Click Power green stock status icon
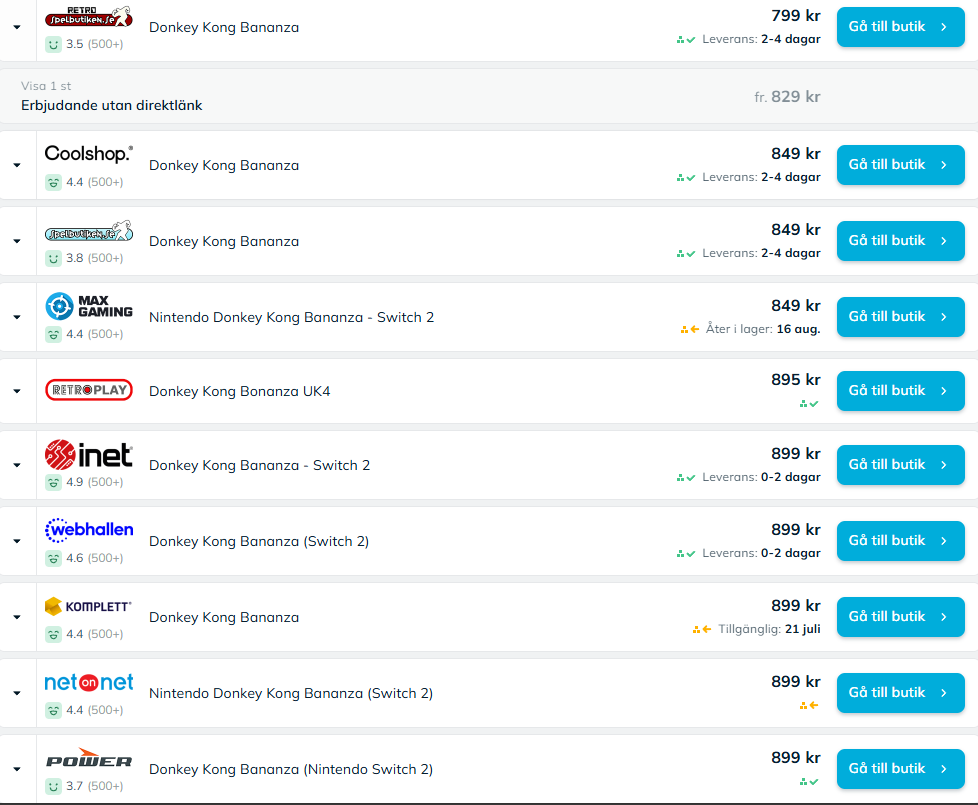This screenshot has height=805, width=978. tap(809, 782)
